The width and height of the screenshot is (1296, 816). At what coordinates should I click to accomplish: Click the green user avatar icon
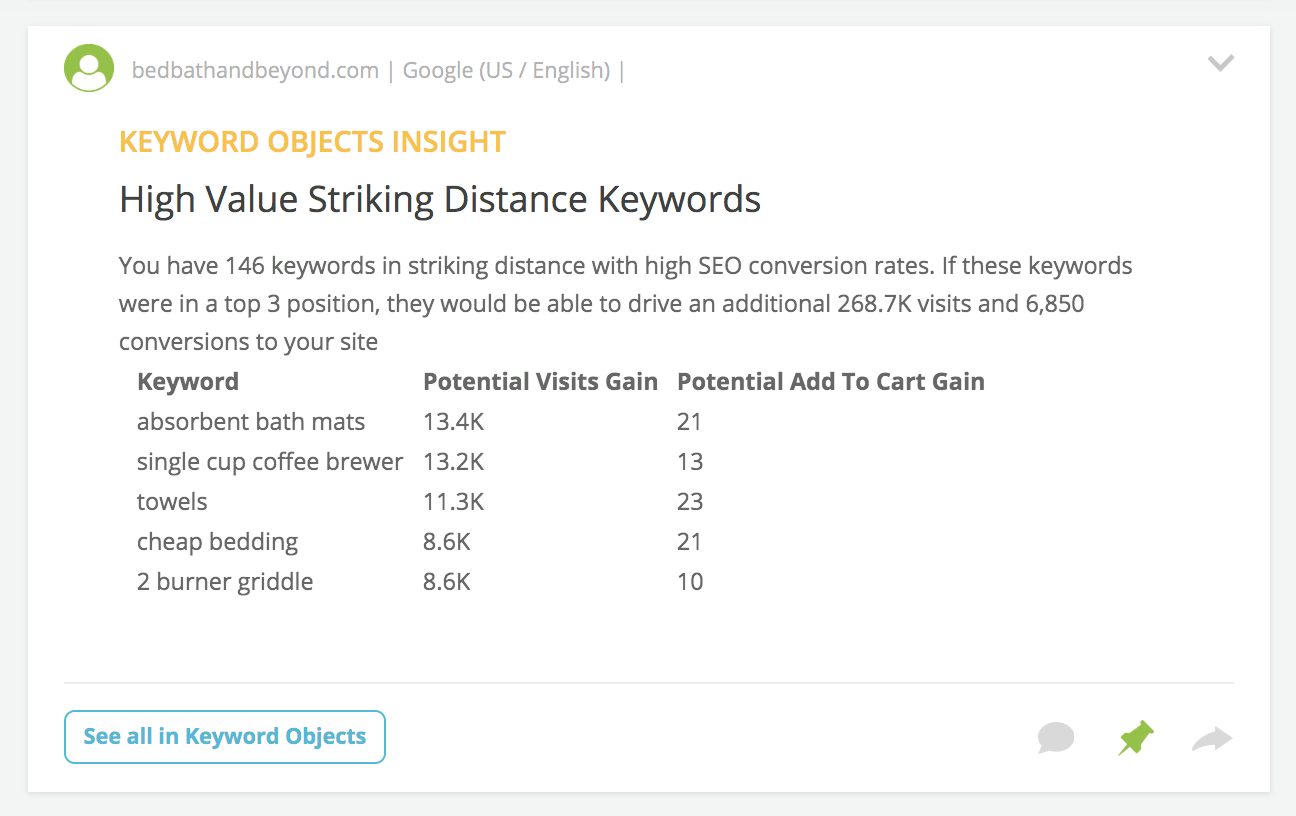[89, 68]
